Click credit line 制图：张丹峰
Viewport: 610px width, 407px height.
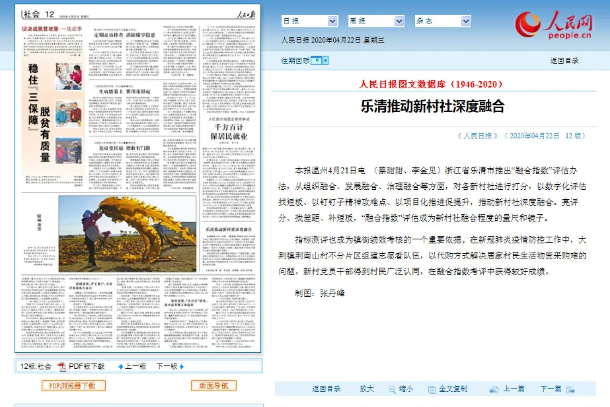319,293
